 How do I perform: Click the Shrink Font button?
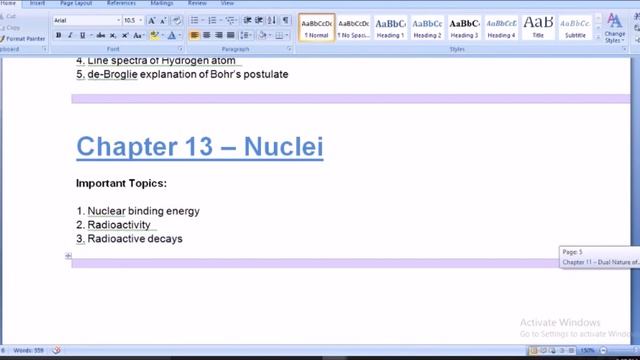click(x=163, y=20)
